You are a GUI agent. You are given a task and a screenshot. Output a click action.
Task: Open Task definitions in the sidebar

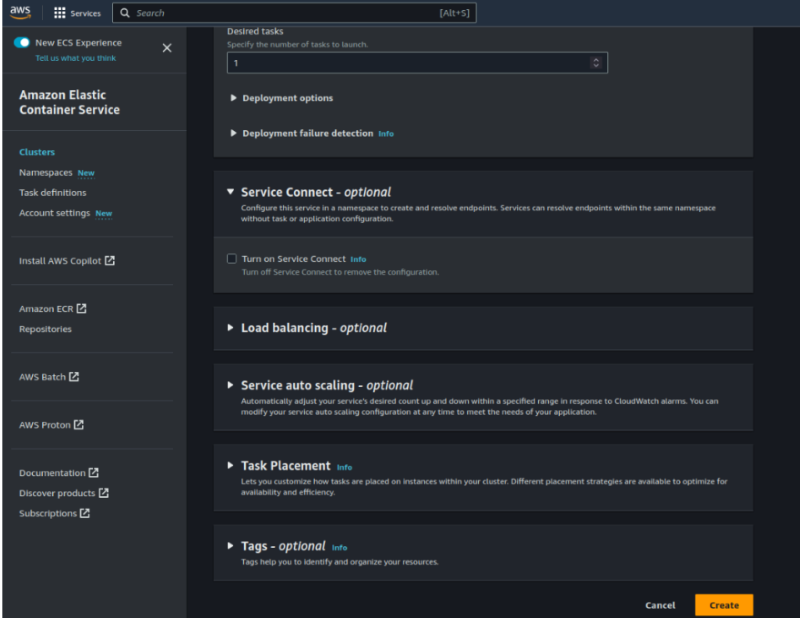52,193
